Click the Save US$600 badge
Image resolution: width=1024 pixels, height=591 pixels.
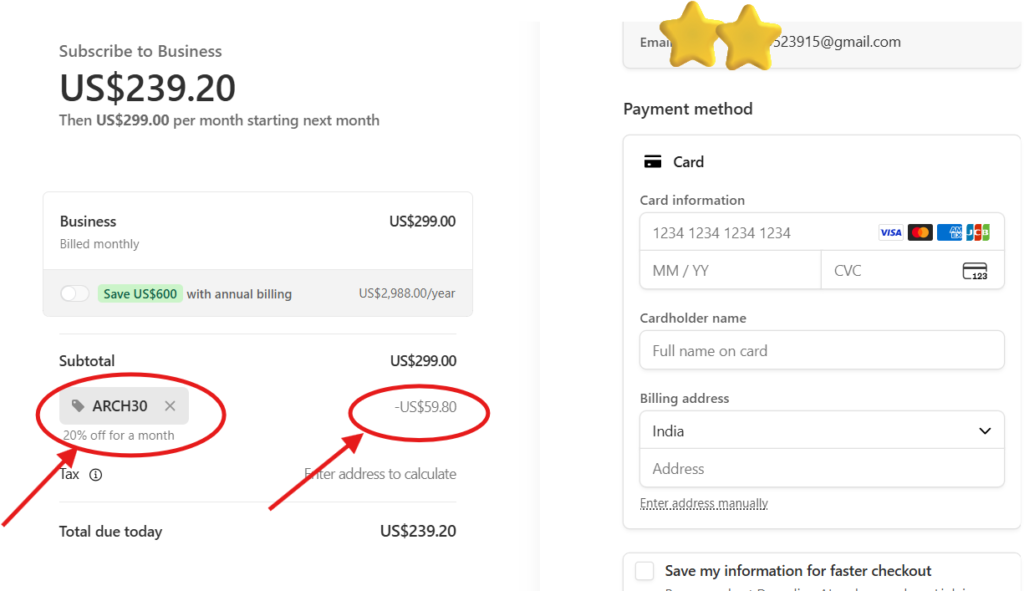(140, 294)
